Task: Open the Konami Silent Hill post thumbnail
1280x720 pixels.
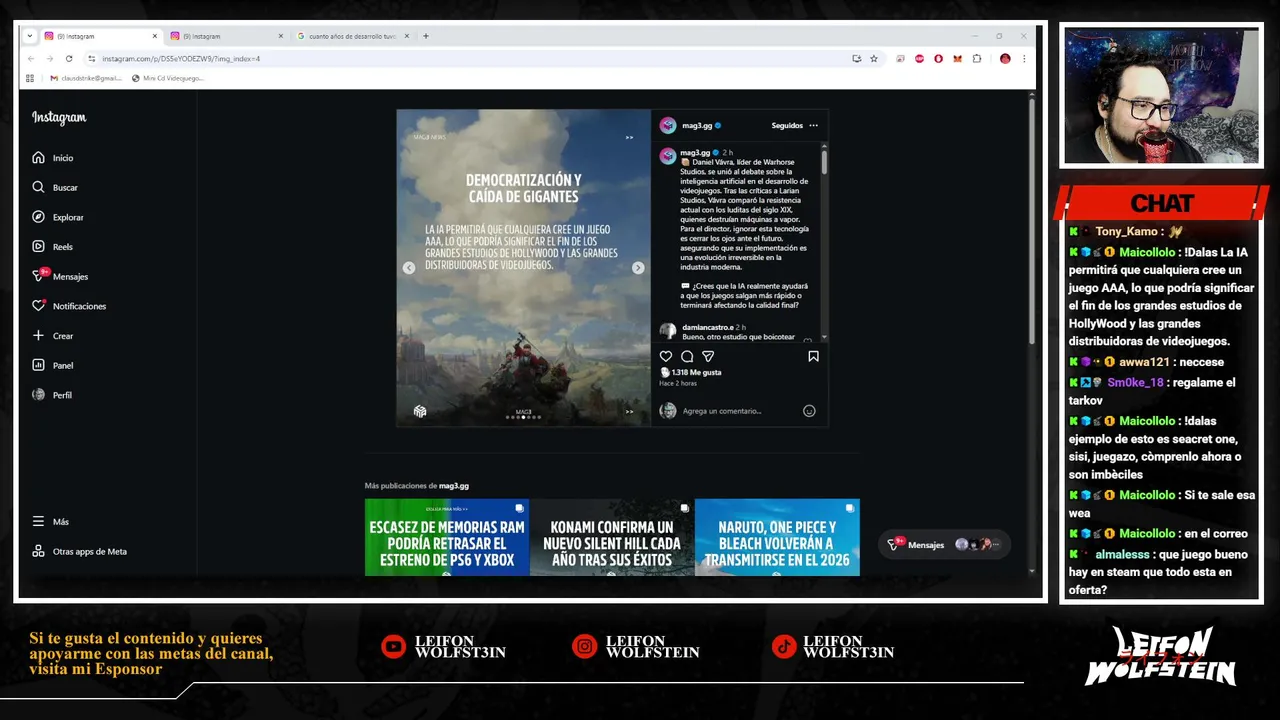Action: tap(612, 537)
